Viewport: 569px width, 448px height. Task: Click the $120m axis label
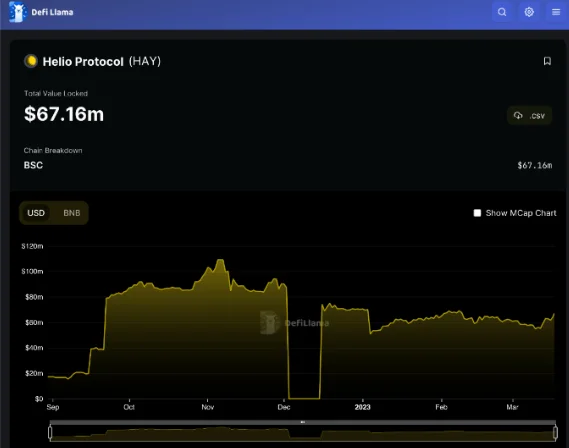point(32,246)
